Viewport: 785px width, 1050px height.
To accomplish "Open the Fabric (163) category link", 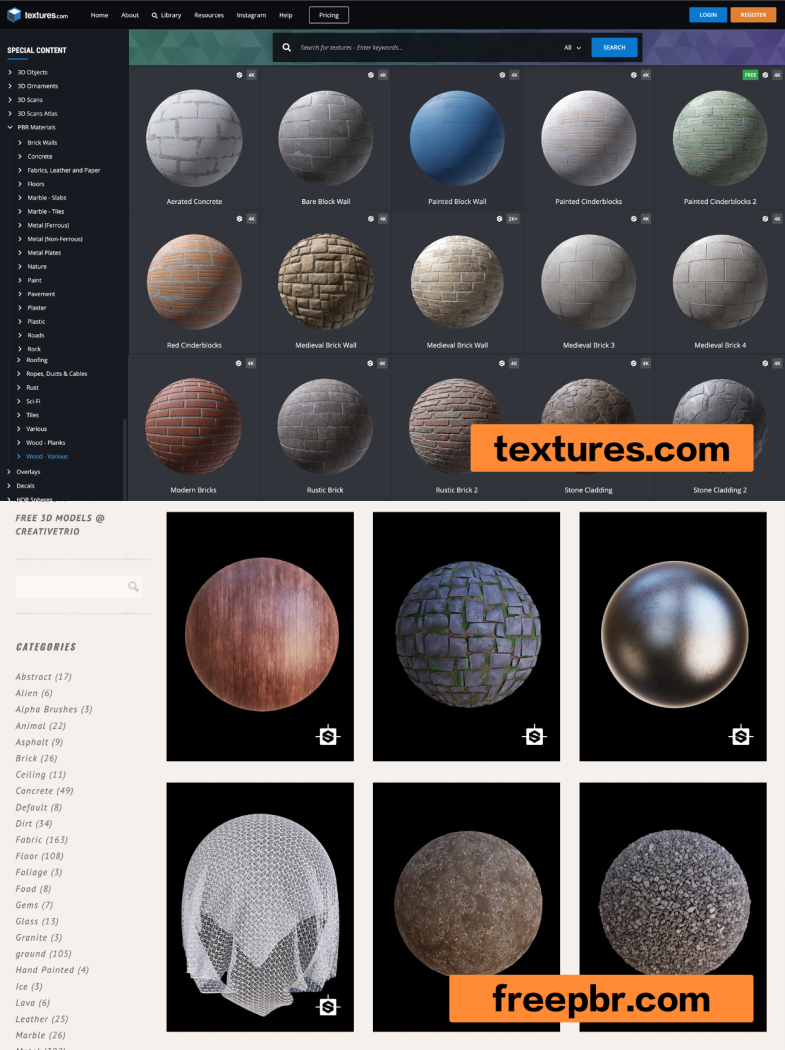I will pyautogui.click(x=42, y=840).
